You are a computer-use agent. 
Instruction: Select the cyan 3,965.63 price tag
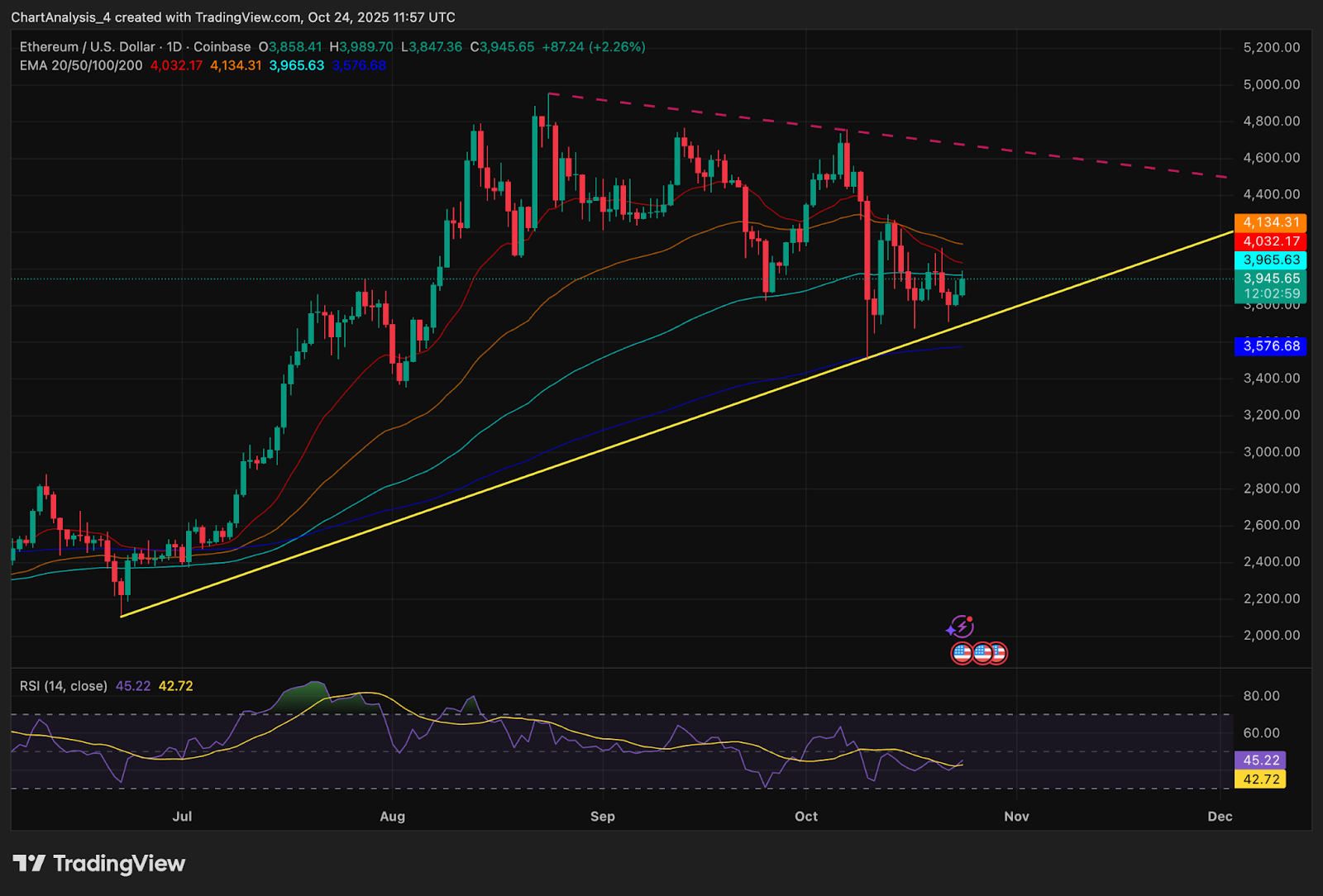tap(1270, 260)
